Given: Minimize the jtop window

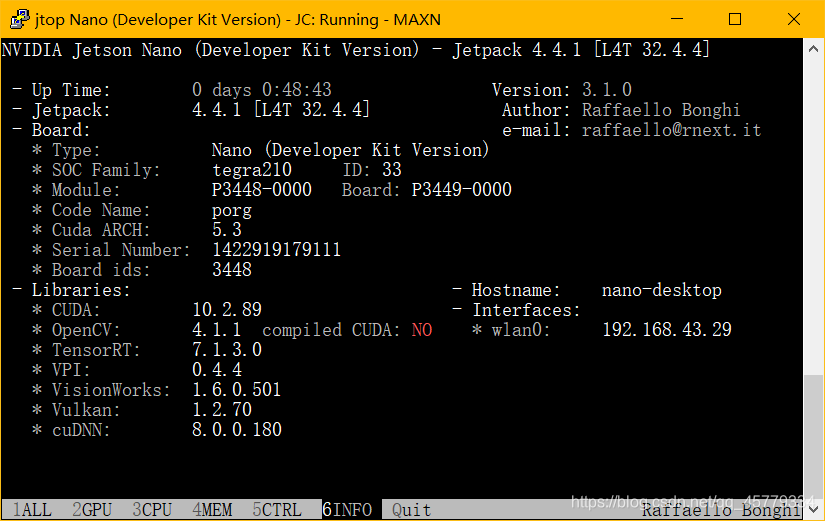Looking at the screenshot, I should 677,19.
